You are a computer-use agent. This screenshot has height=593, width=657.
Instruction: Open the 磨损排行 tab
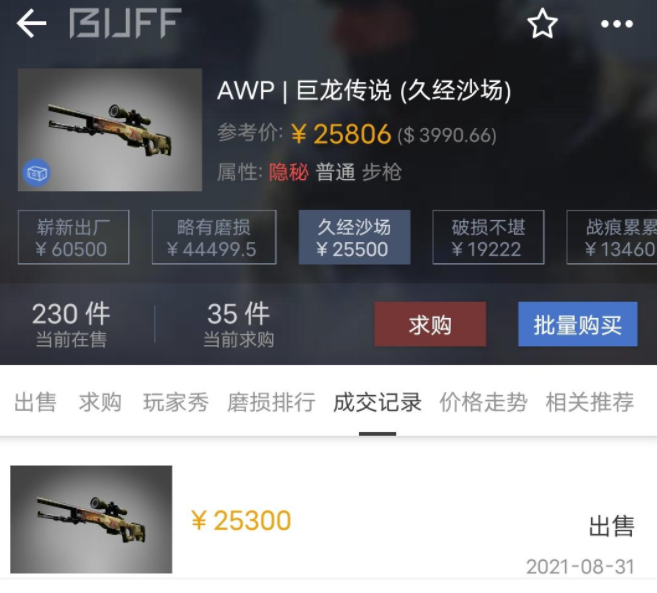(271, 402)
